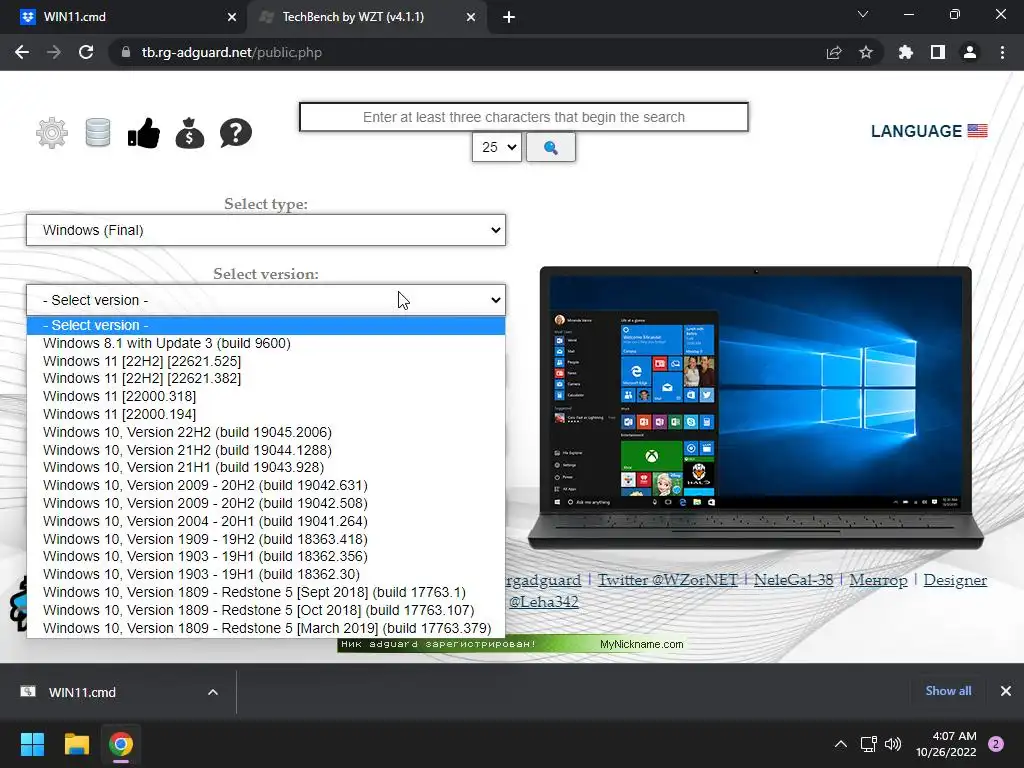Open the Chrome three-dot menu

click(1002, 52)
